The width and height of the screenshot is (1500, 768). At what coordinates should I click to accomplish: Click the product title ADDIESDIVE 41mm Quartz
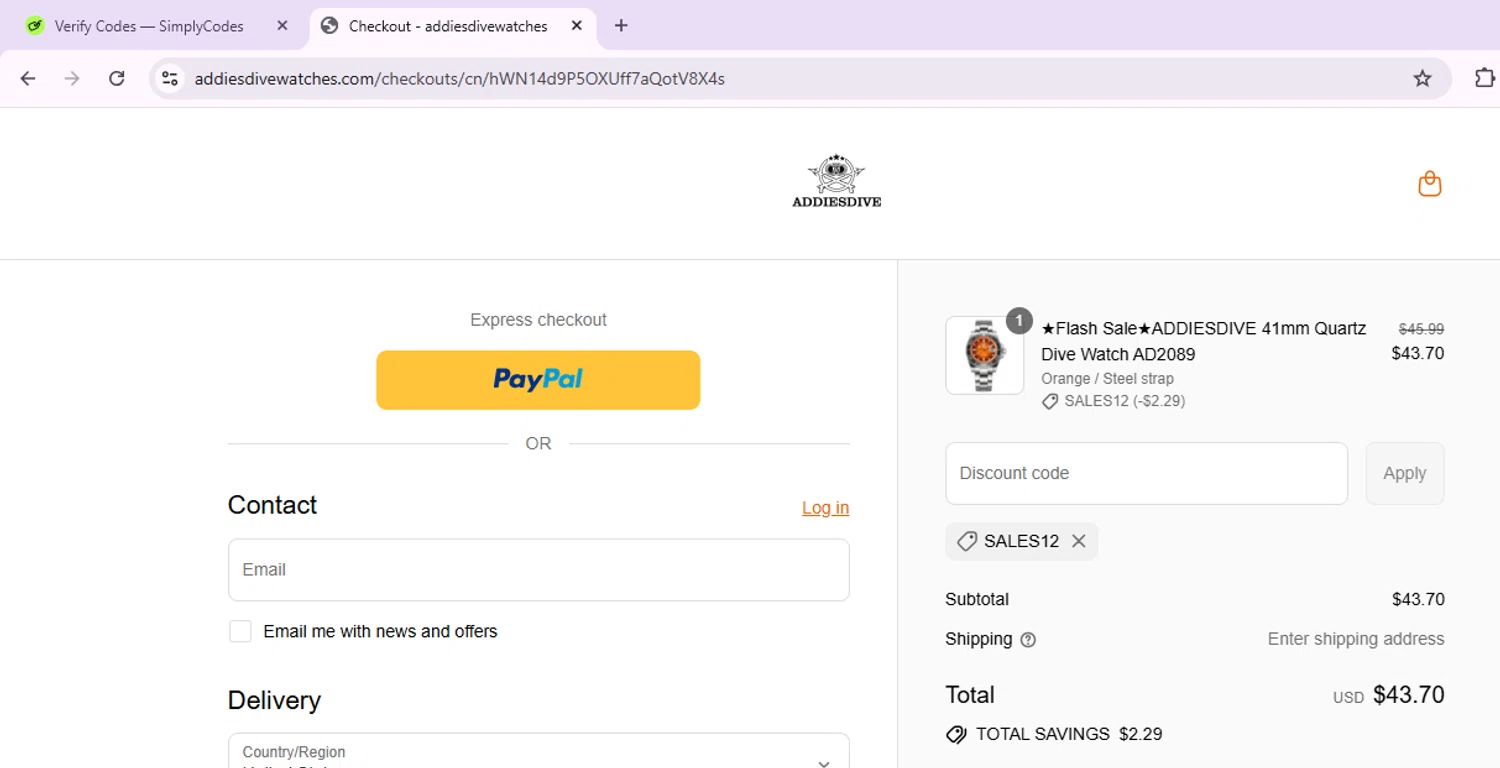coord(1203,341)
